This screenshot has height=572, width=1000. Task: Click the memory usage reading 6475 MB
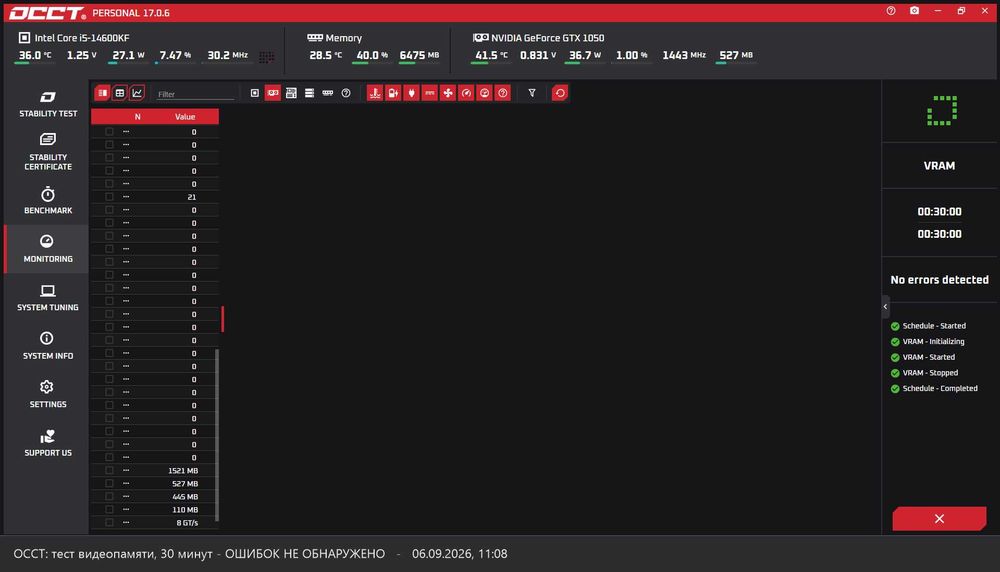click(419, 55)
